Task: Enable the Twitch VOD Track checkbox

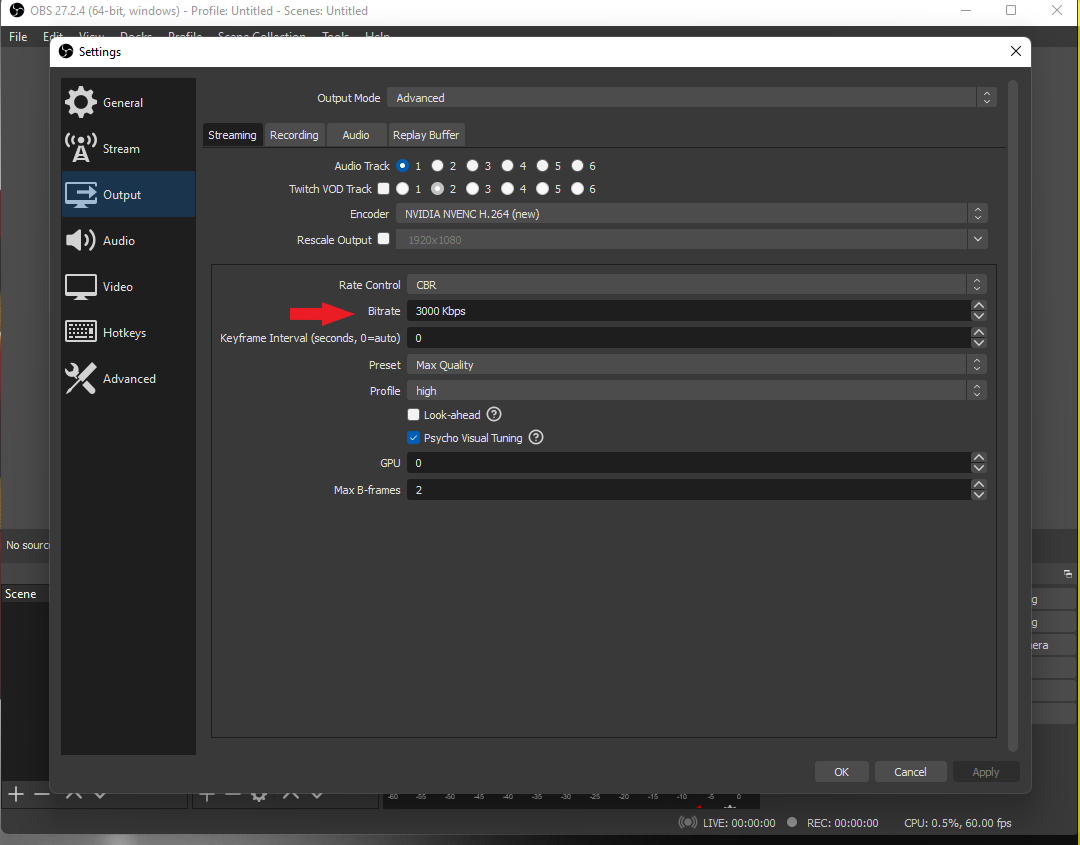Action: [x=384, y=188]
